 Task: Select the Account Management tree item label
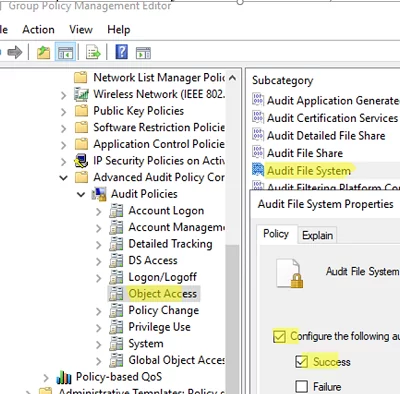[x=177, y=227]
